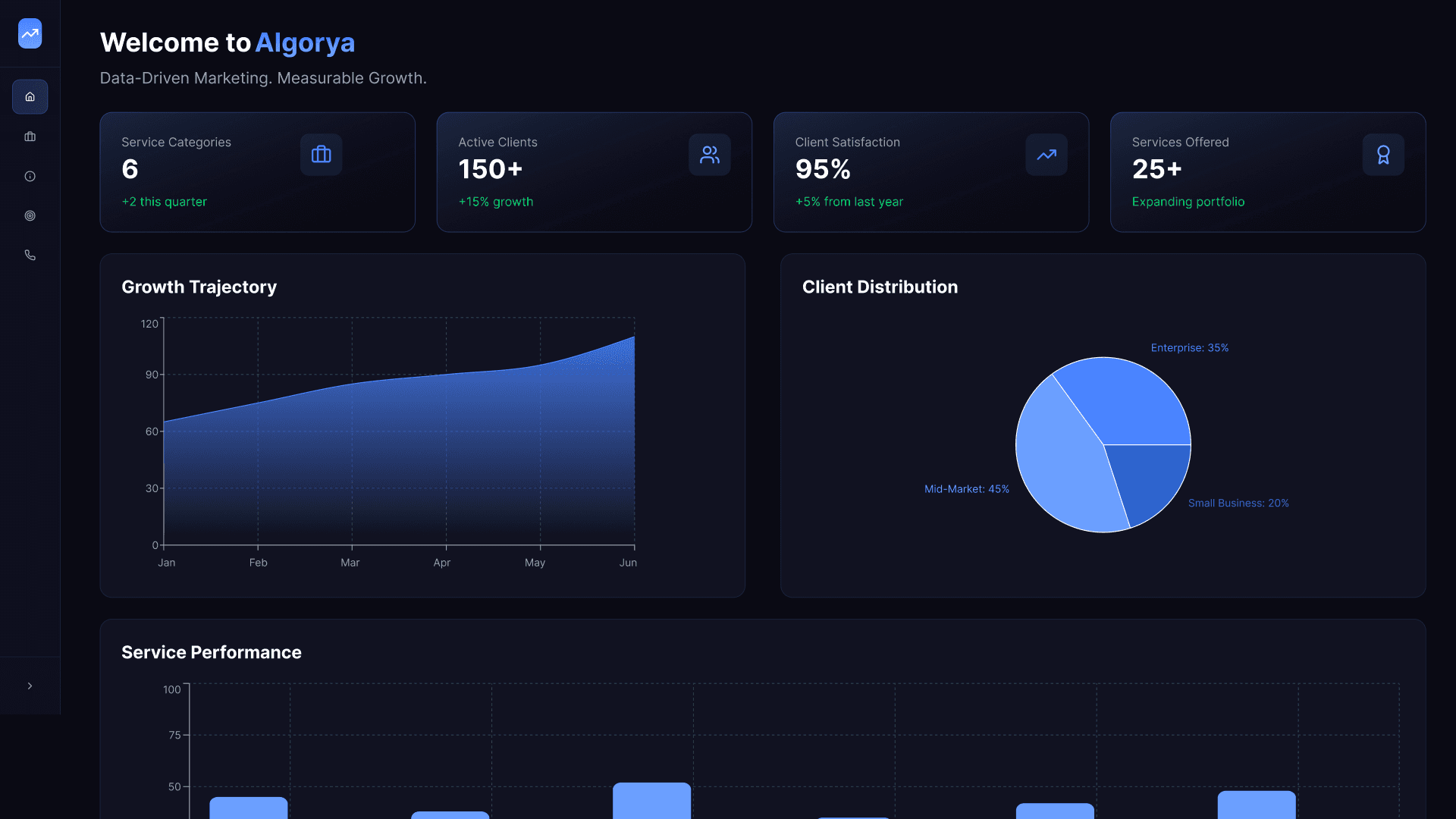The image size is (1456, 819).
Task: Click the Client Satisfaction 95% card
Action: 930,172
